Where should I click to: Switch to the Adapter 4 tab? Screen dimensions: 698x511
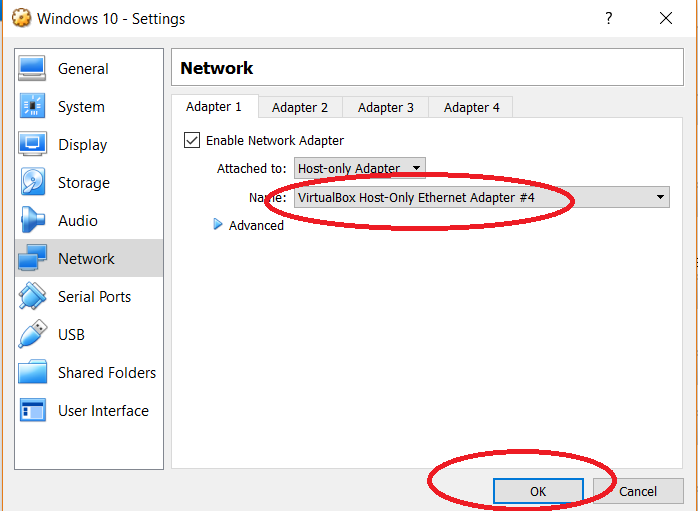(471, 108)
